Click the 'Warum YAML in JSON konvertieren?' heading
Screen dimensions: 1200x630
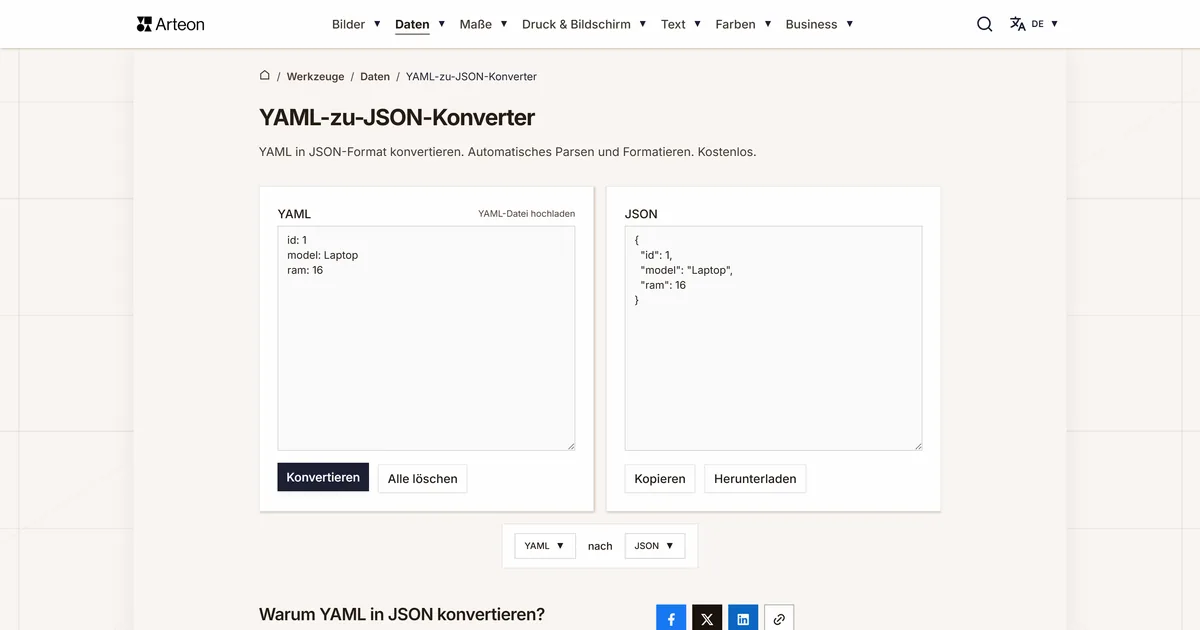click(402, 614)
